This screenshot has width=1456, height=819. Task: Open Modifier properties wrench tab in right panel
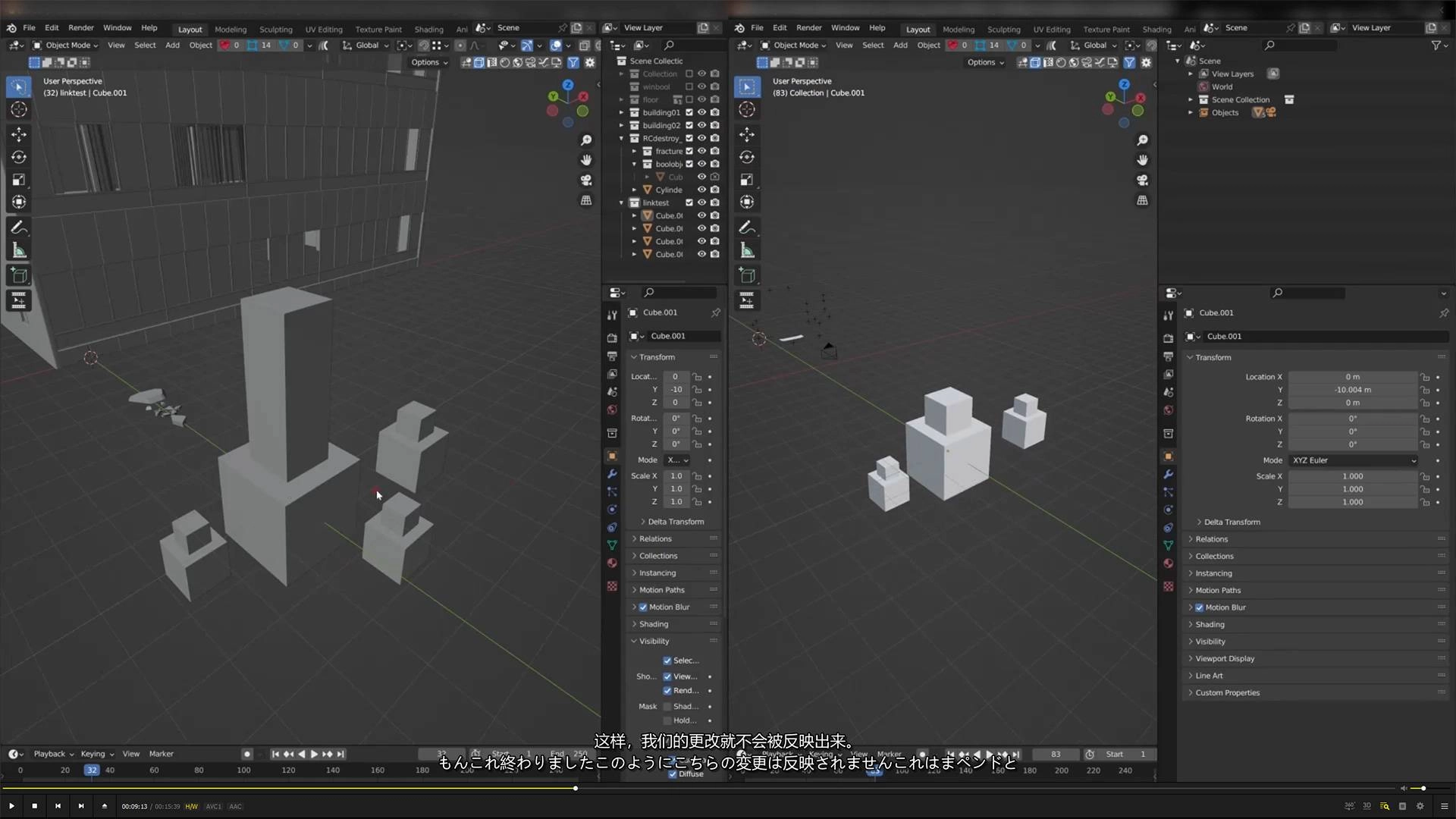click(x=1169, y=474)
